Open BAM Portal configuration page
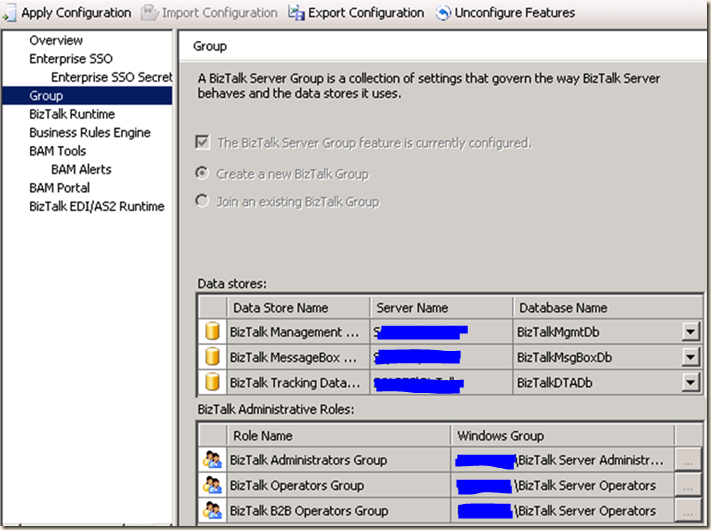The width and height of the screenshot is (711, 530). coord(59,188)
